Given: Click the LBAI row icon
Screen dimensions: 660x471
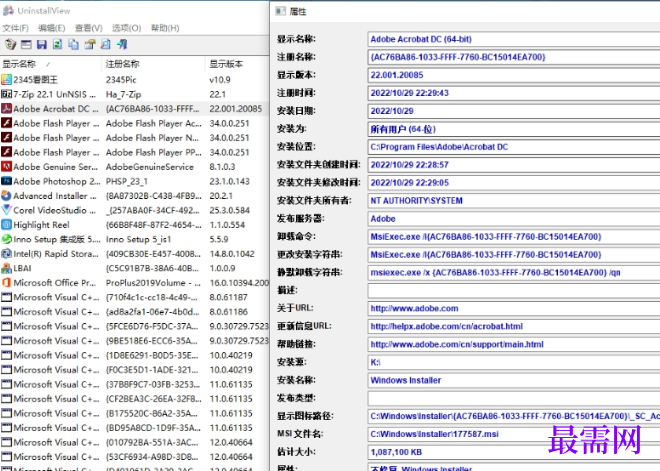Looking at the screenshot, I should [6, 268].
